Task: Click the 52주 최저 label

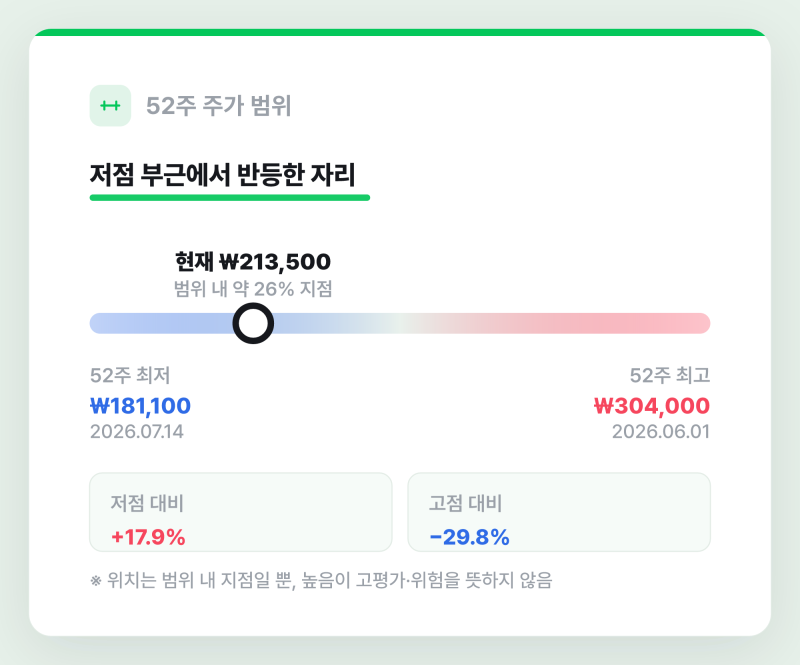Action: click(x=130, y=375)
